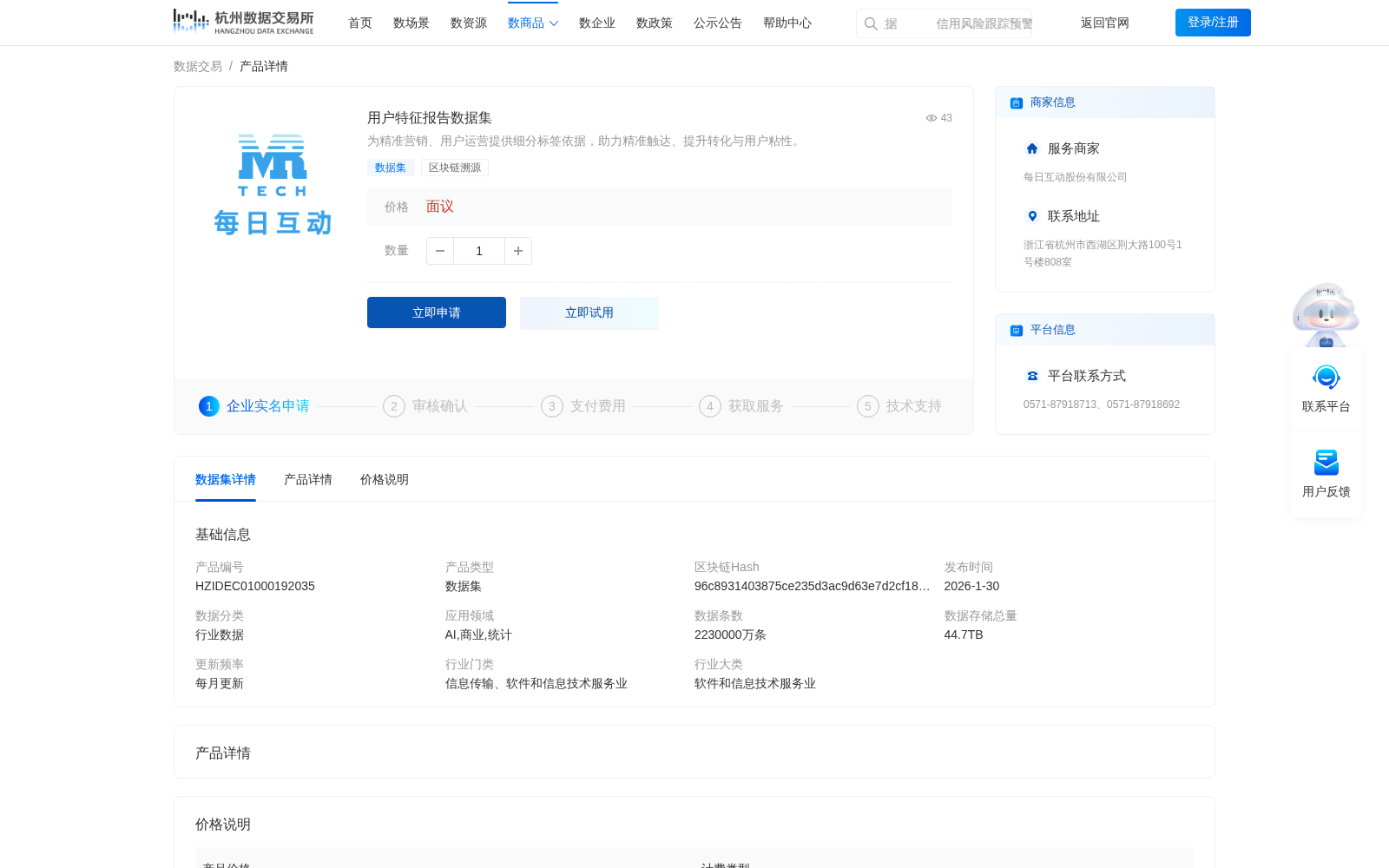Open 帮助中心 navigation item
Viewport: 1389px width, 868px height.
point(787,23)
